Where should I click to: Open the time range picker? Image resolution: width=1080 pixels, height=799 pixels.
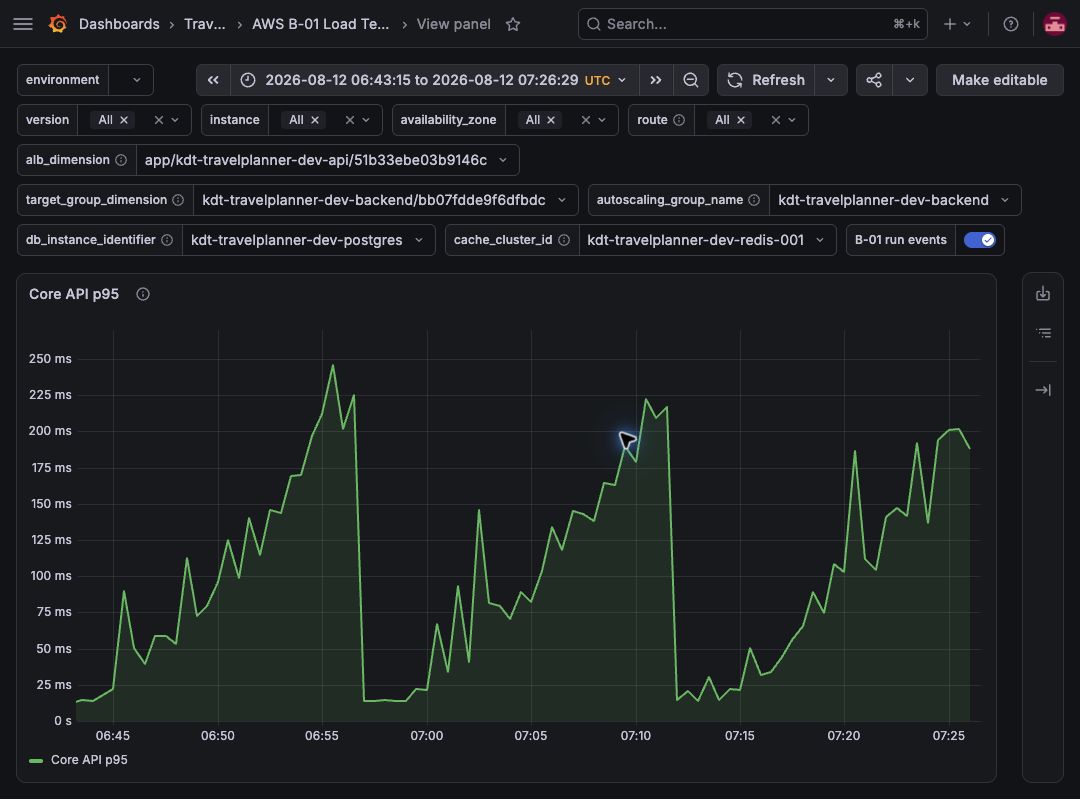pyautogui.click(x=435, y=80)
